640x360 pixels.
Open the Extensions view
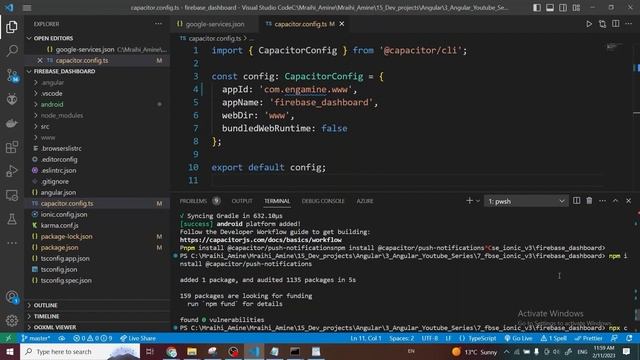[12, 147]
